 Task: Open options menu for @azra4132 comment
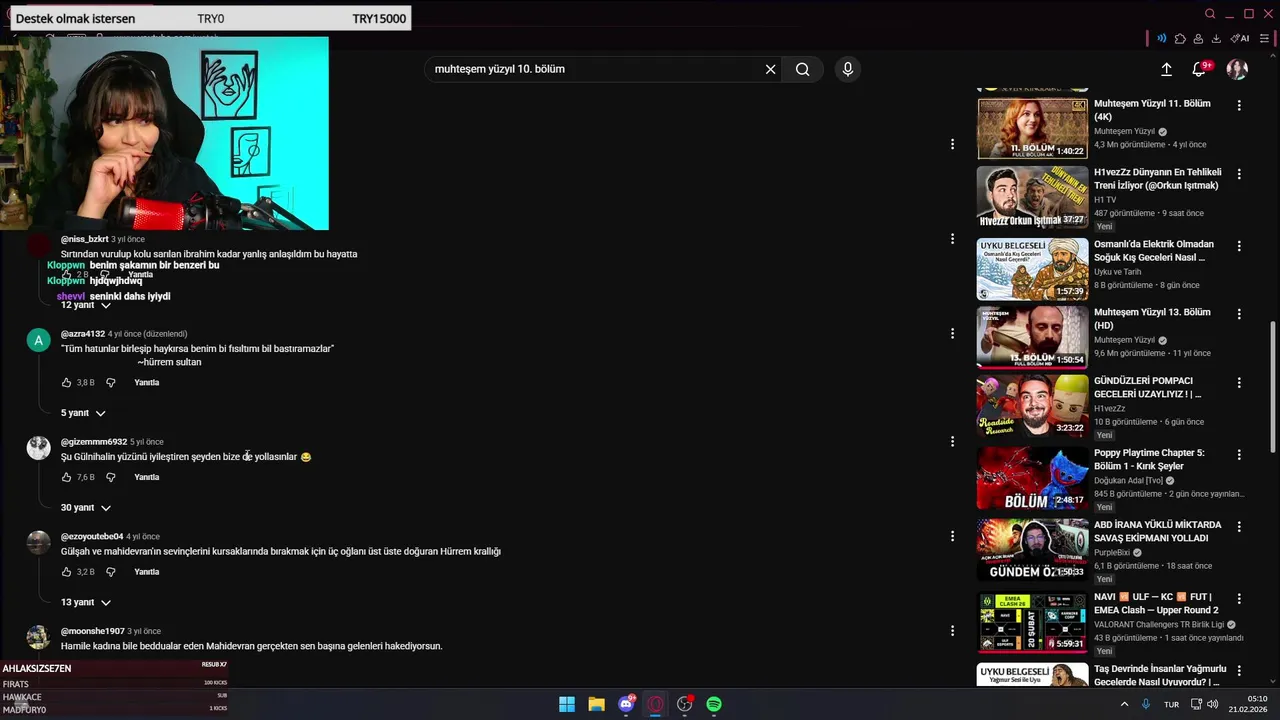952,334
